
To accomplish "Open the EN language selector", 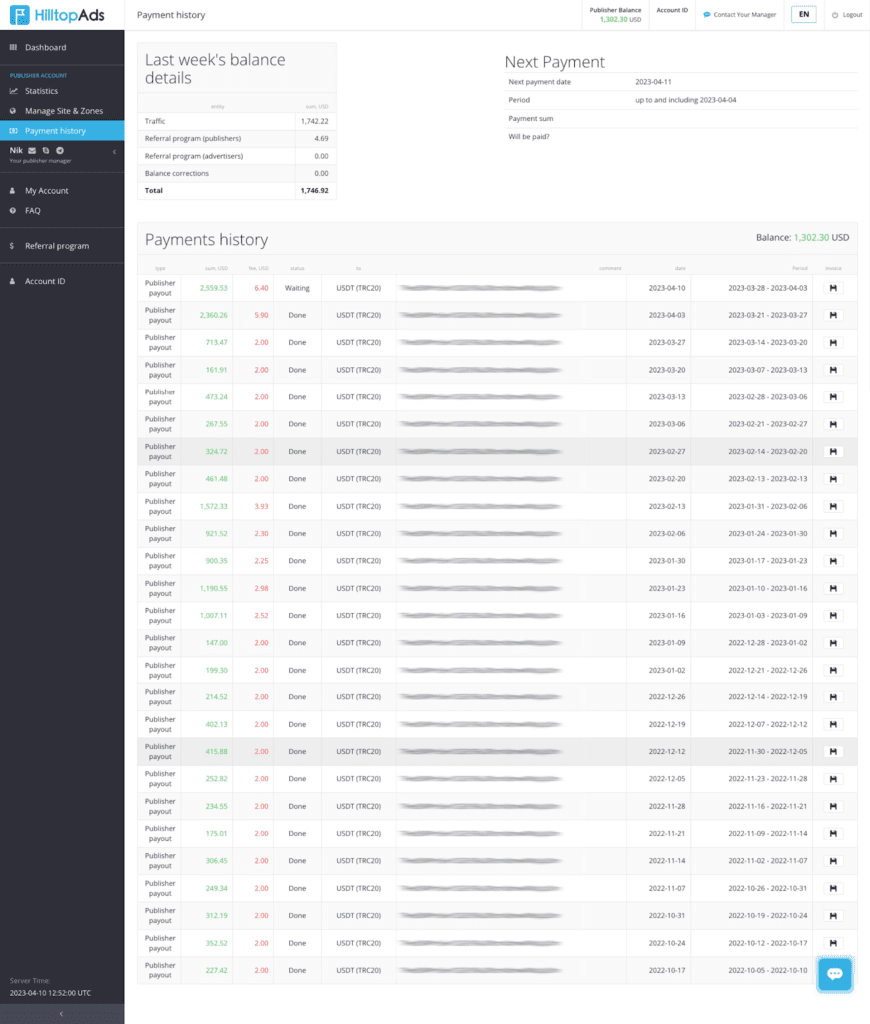I will (803, 14).
